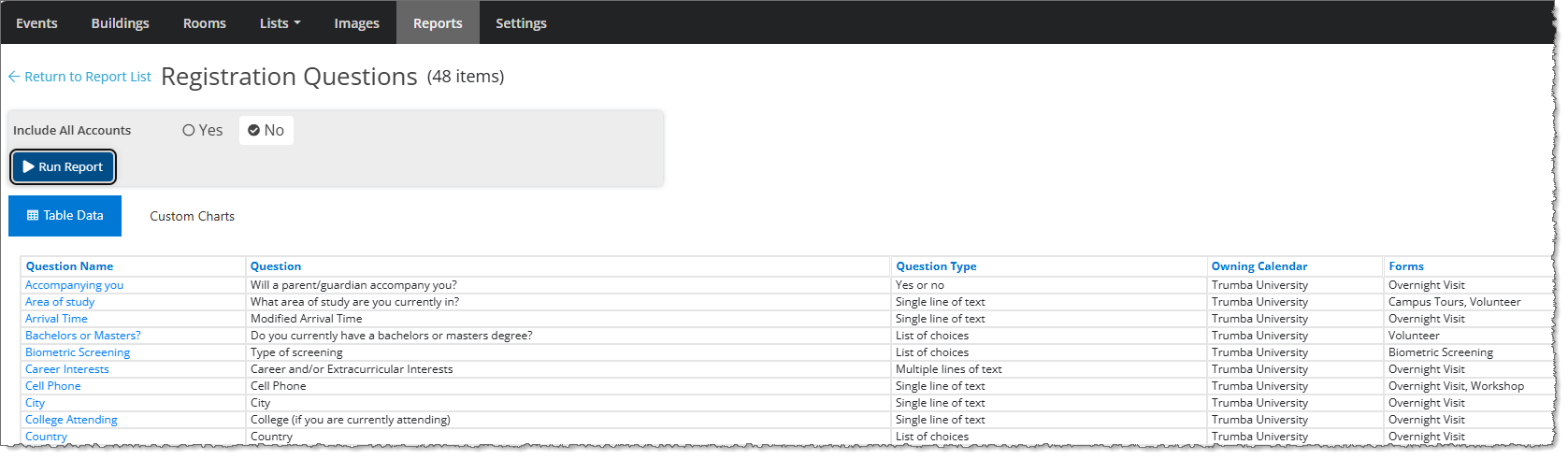The width and height of the screenshot is (1568, 459).
Task: Go to the Buildings section
Action: click(x=120, y=22)
